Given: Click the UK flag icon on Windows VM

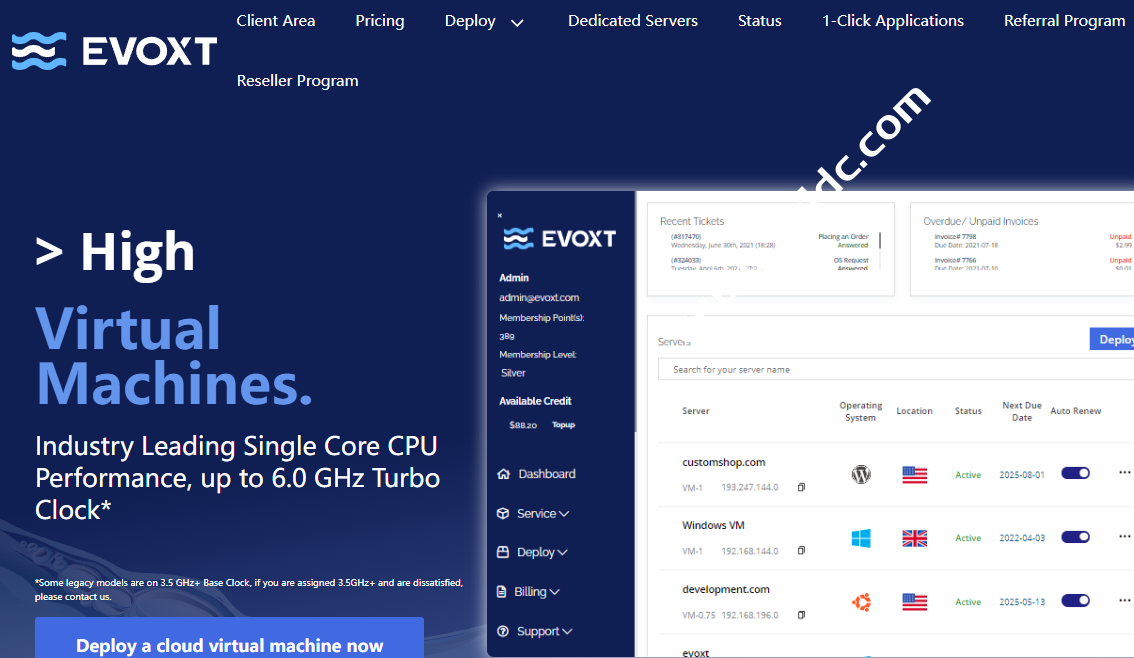Looking at the screenshot, I should [914, 538].
